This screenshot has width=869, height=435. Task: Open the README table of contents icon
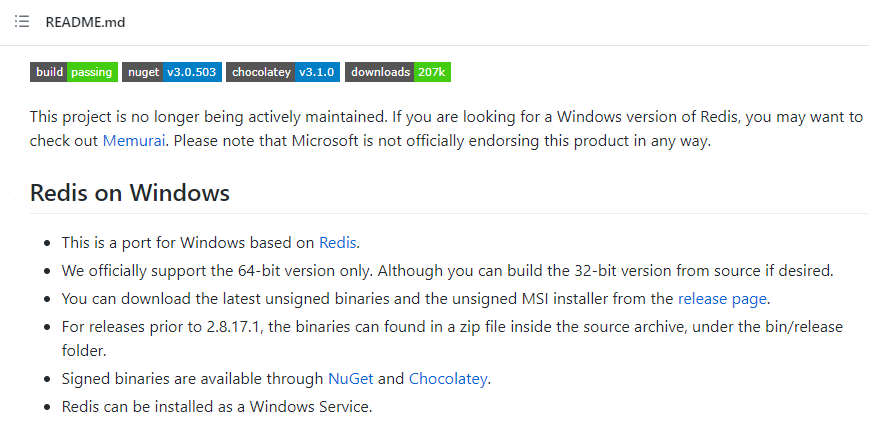22,22
